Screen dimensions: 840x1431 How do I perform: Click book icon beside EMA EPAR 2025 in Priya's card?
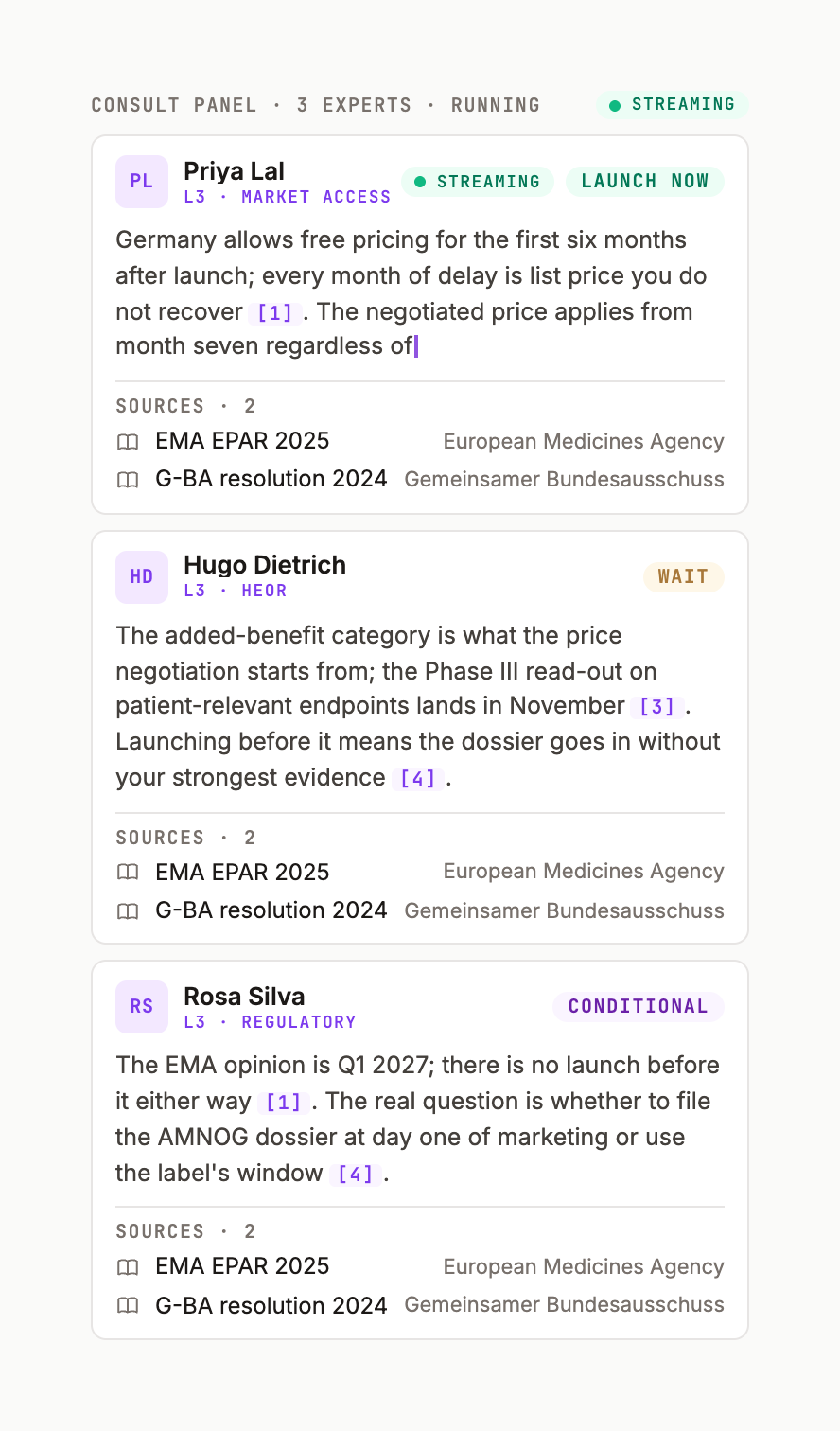coord(128,442)
